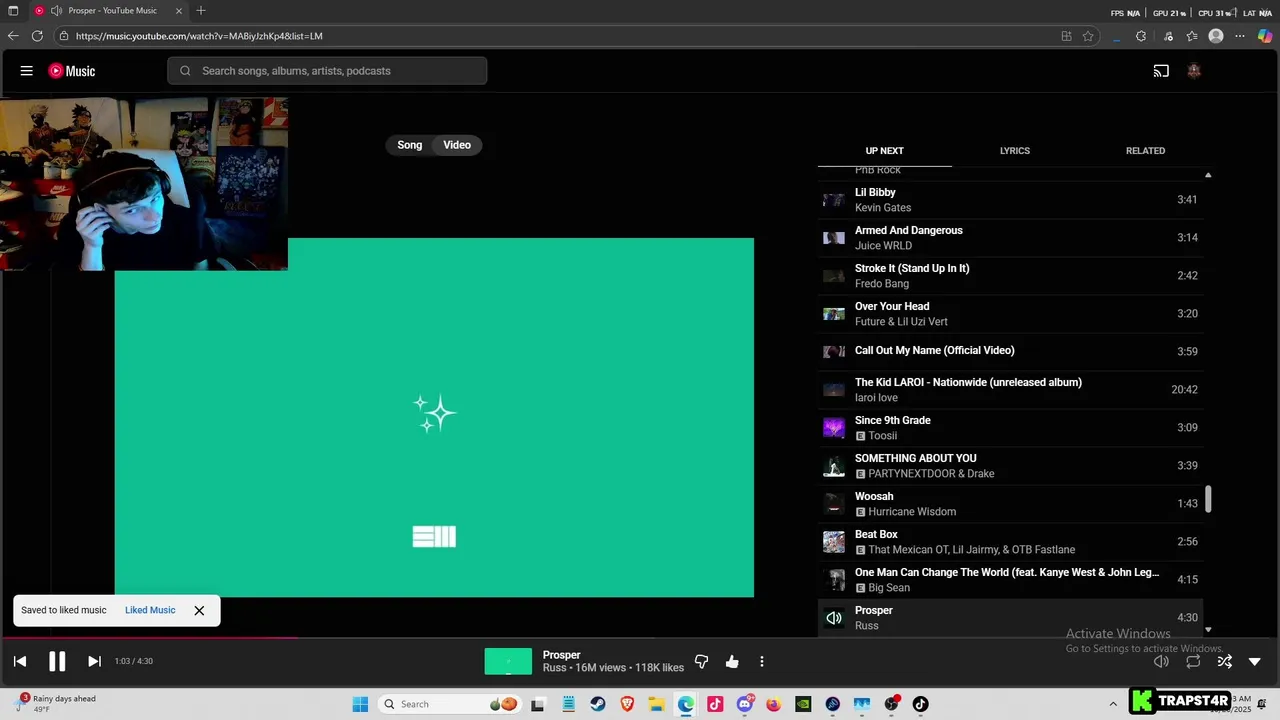Show hidden system tray icons
The width and height of the screenshot is (1280, 720).
click(x=1113, y=704)
